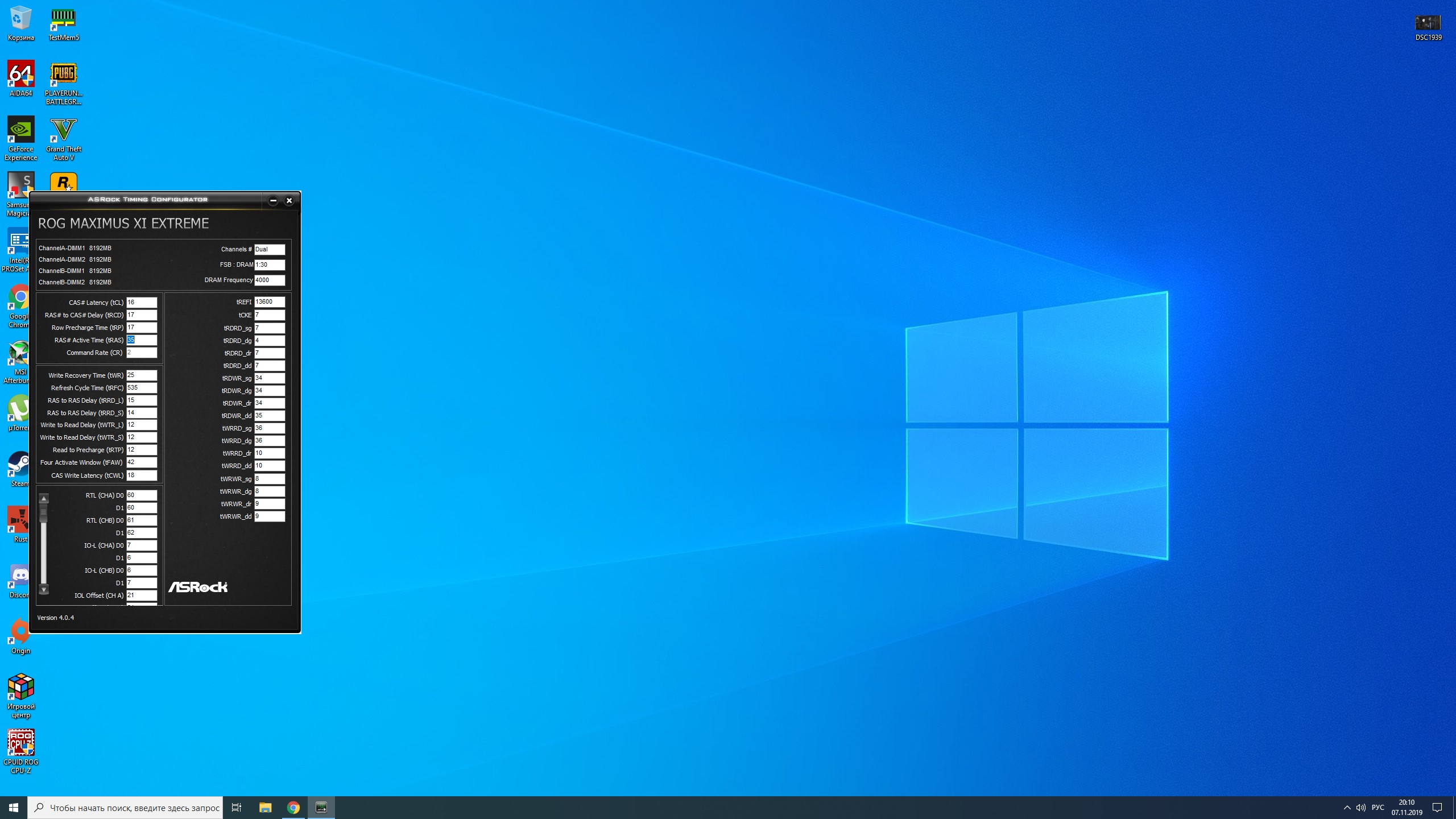Click Chrome icon in taskbar
This screenshot has height=819, width=1456.
(x=293, y=808)
